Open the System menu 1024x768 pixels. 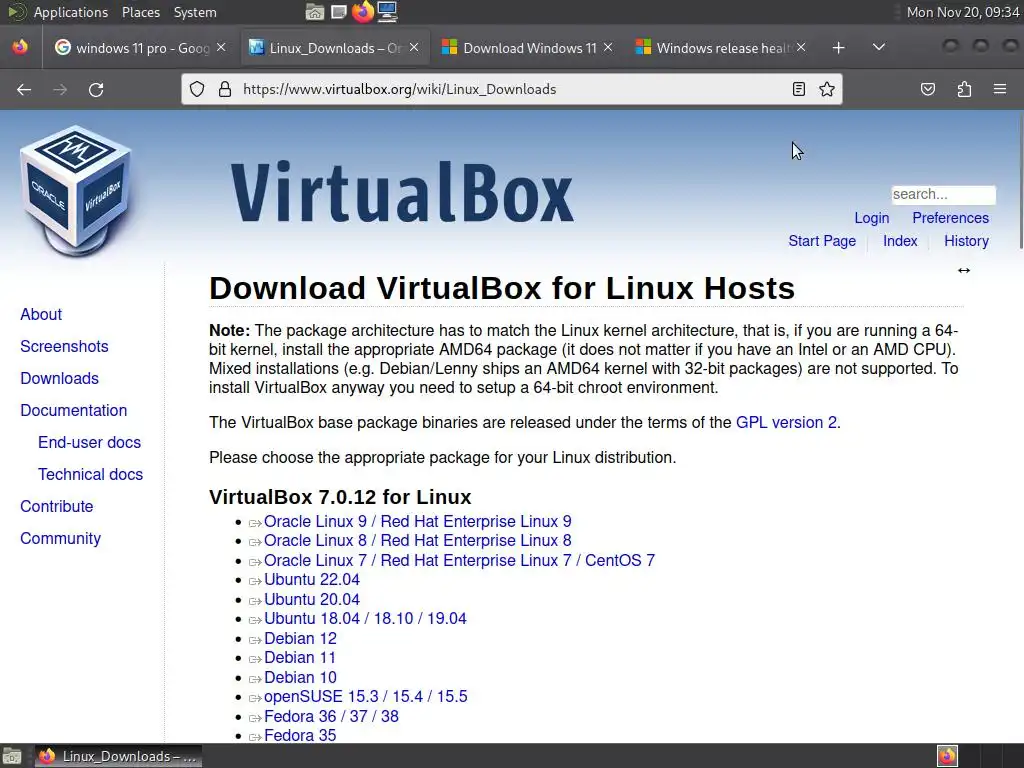pos(195,12)
